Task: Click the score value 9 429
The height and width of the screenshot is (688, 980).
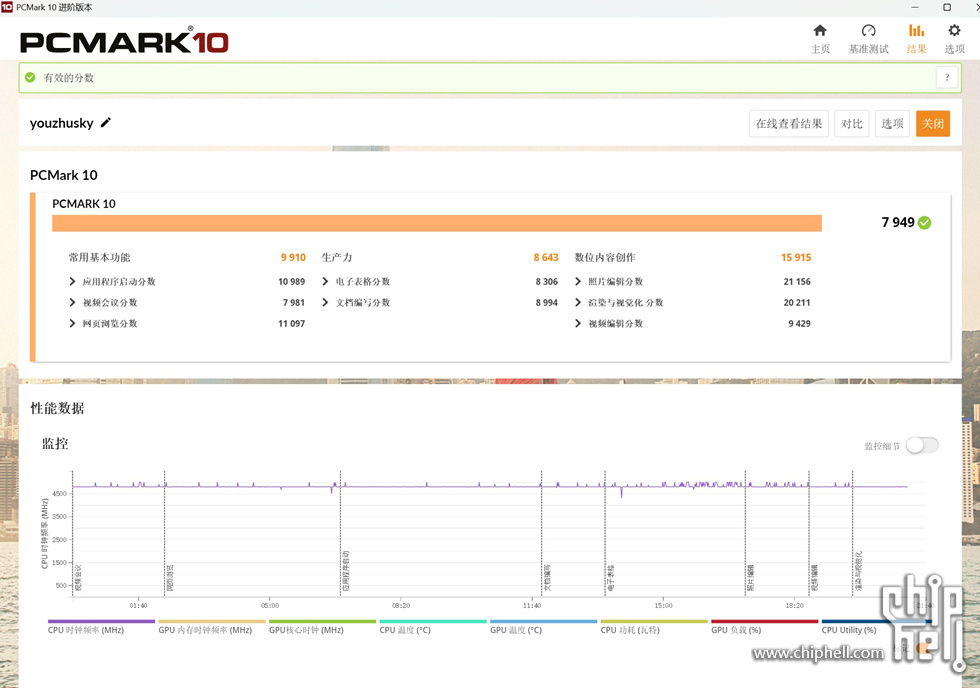Action: [x=799, y=324]
